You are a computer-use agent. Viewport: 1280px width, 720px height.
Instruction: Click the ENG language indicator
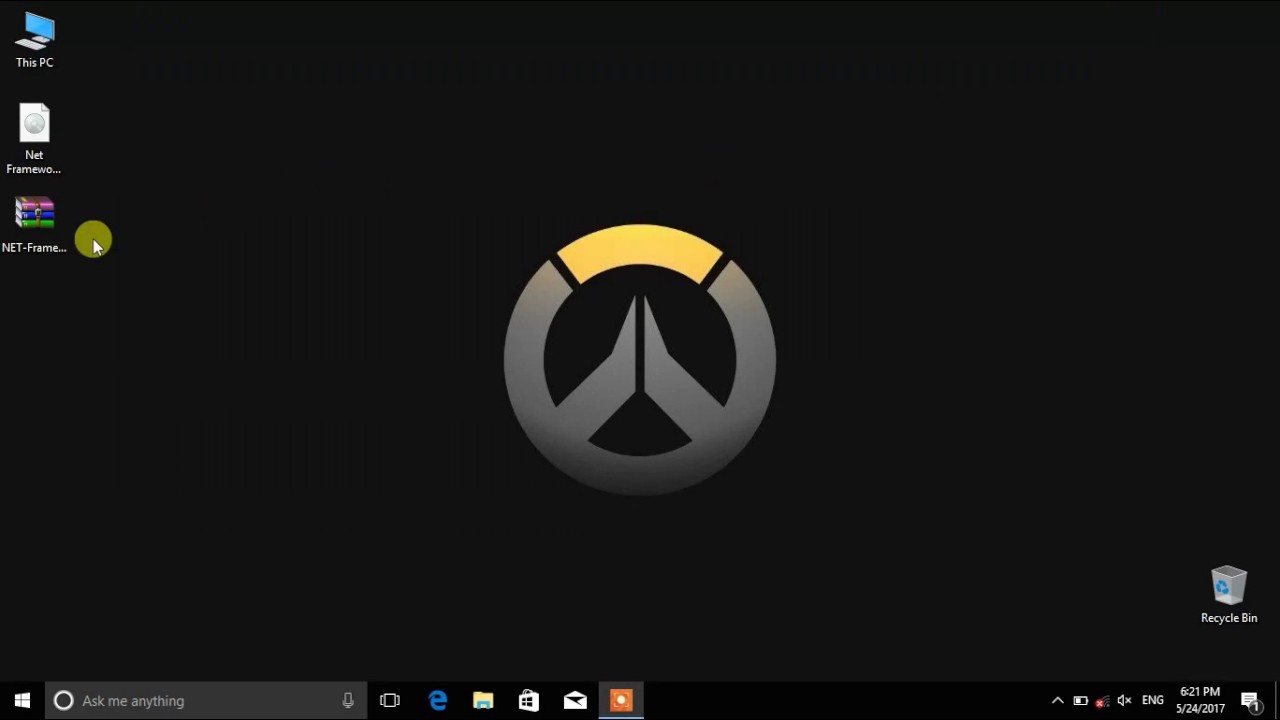pos(1153,701)
